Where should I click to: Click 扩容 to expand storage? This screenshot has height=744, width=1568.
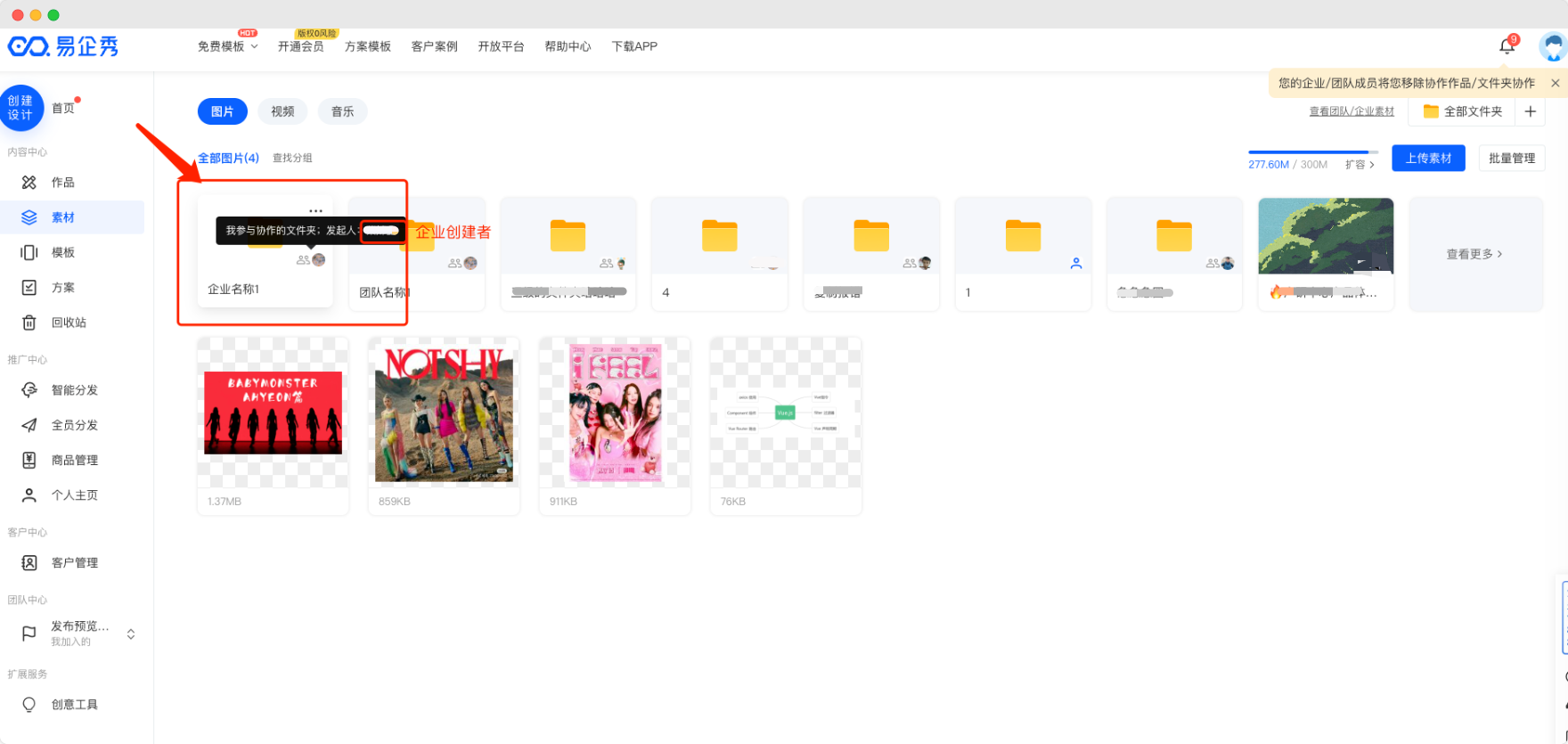[1360, 165]
